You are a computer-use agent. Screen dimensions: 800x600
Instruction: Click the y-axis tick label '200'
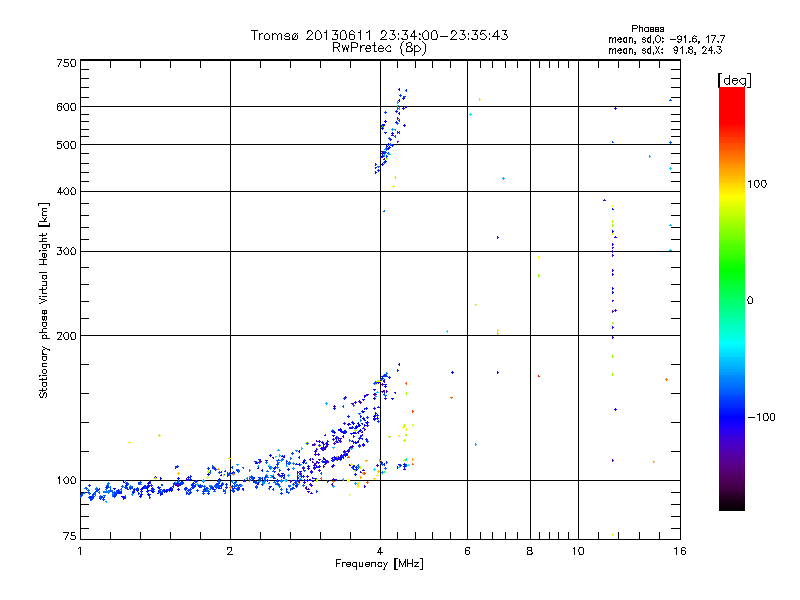66,336
